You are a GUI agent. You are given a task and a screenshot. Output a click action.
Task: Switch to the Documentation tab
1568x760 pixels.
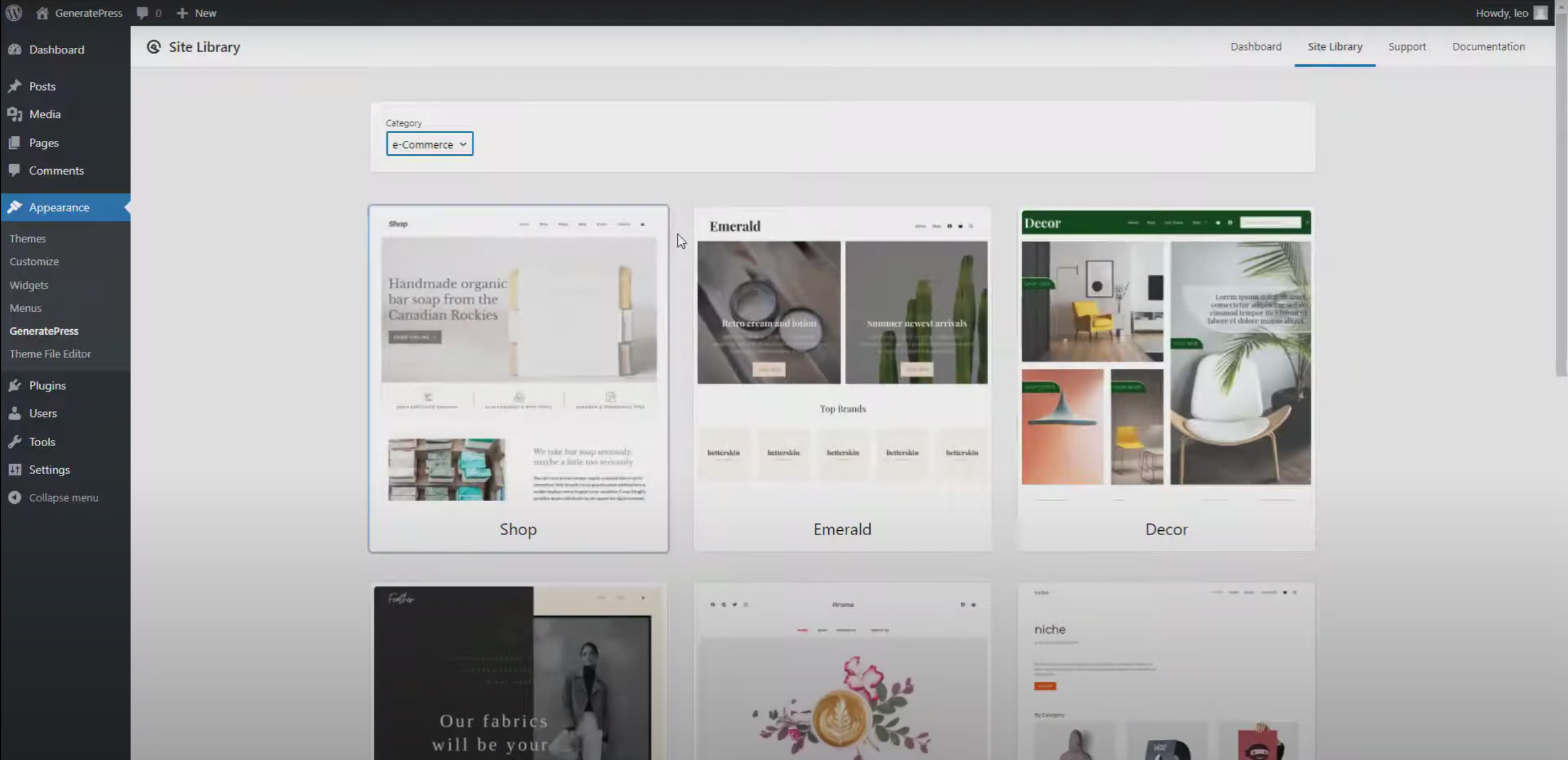click(1488, 47)
